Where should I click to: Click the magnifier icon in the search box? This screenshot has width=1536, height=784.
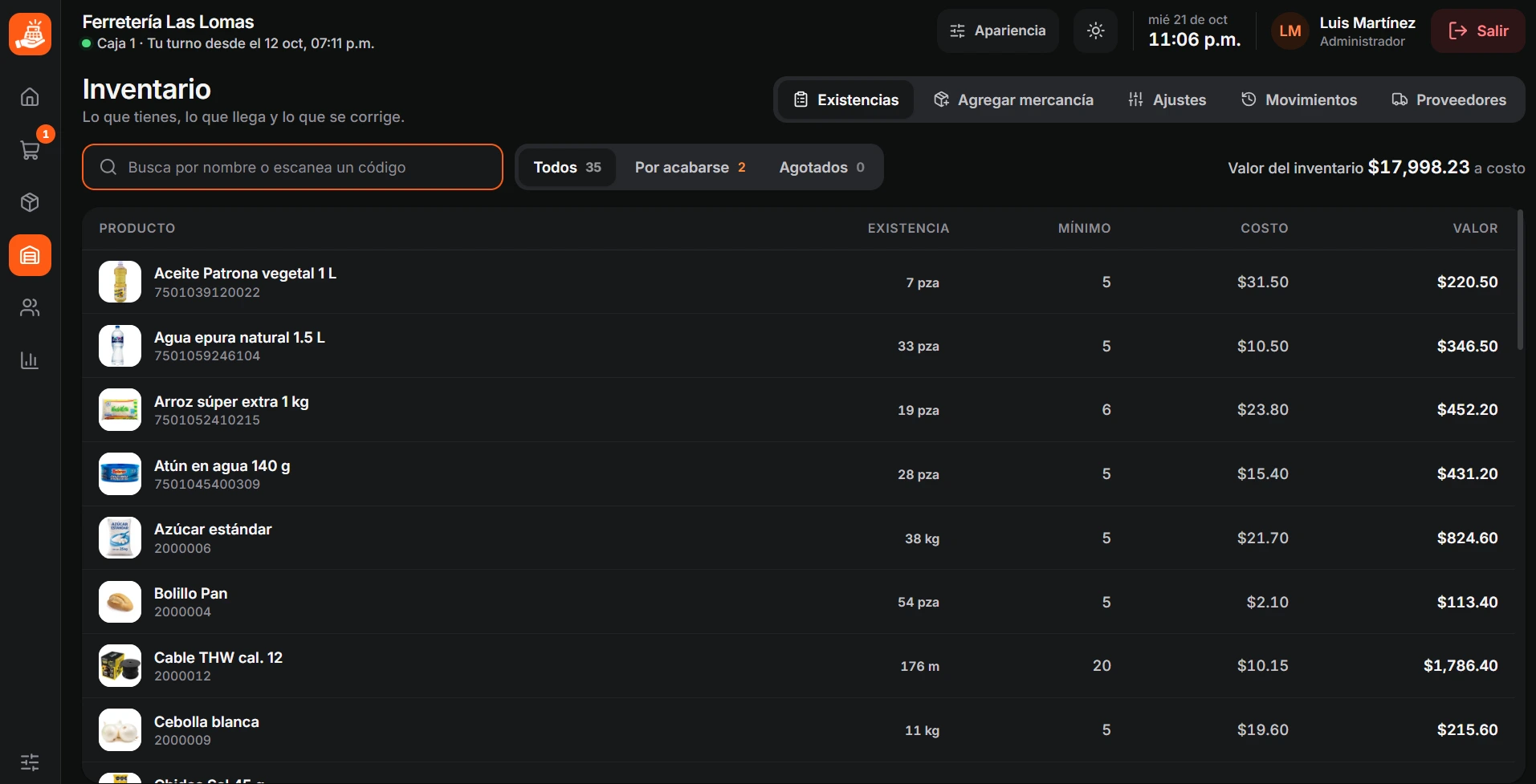(x=108, y=167)
